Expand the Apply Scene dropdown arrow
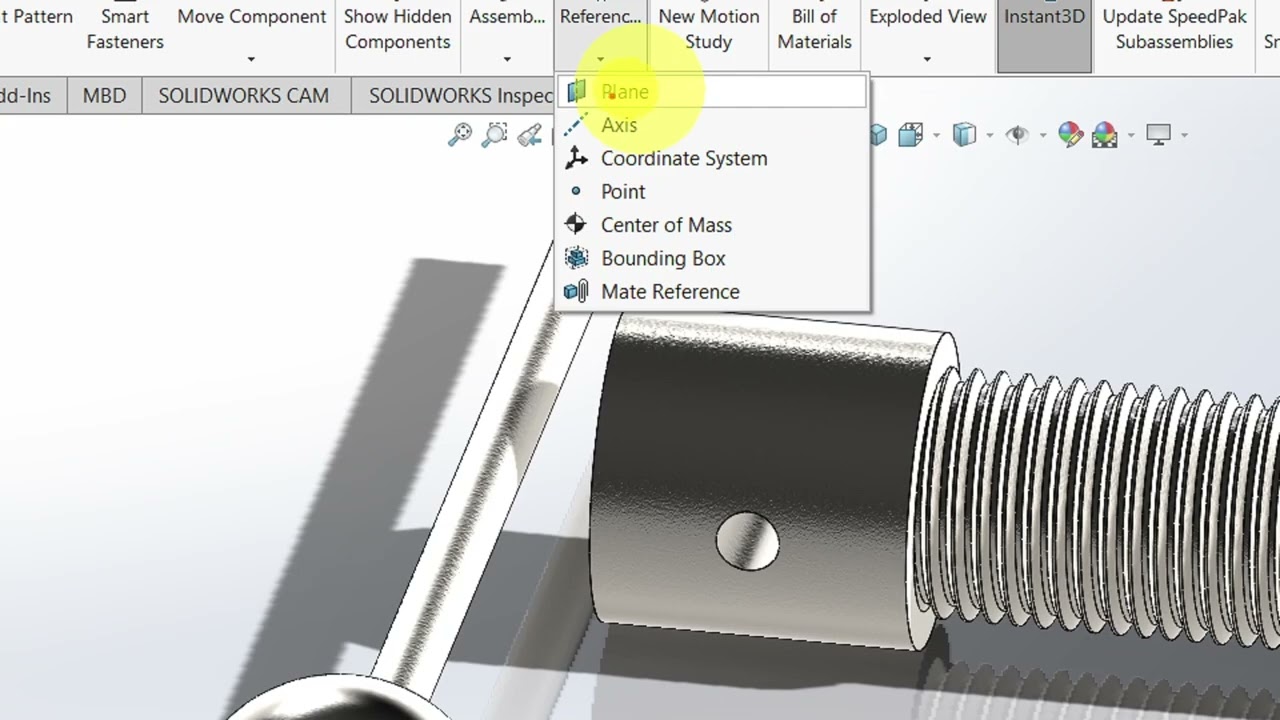 [x=1131, y=136]
